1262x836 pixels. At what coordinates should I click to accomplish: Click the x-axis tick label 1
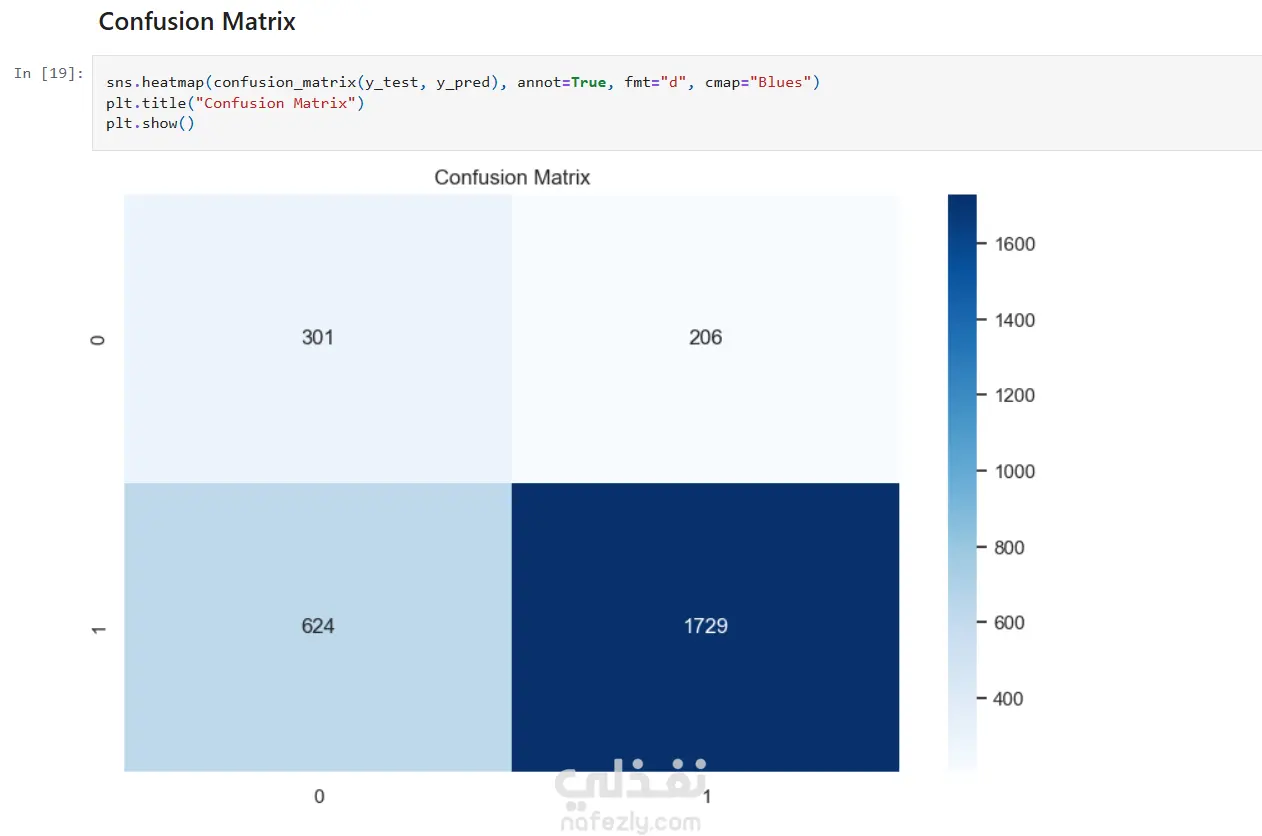click(706, 797)
